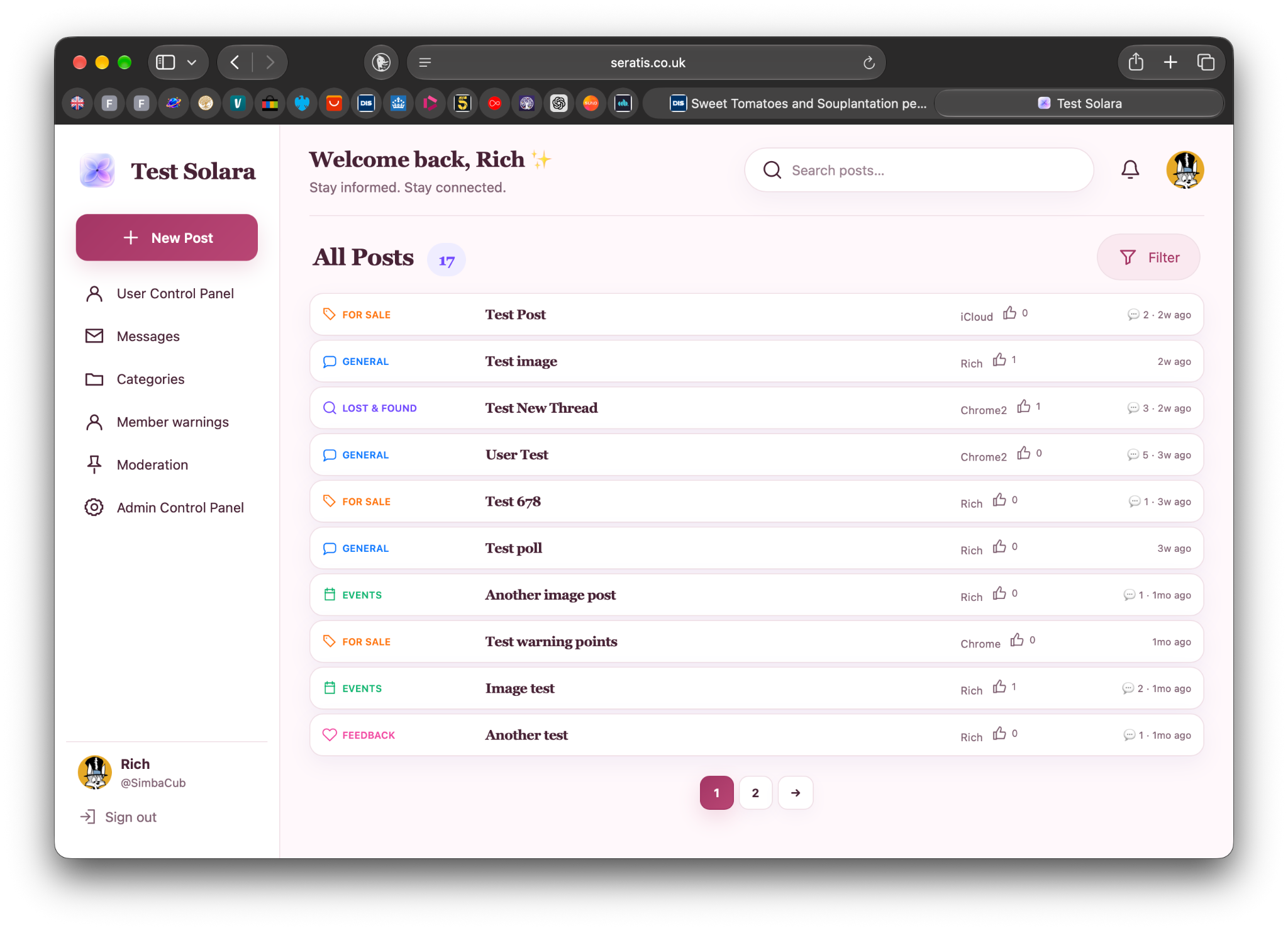Screen dimensions: 1288x930
Task: Open the notifications bell
Action: pos(1130,170)
